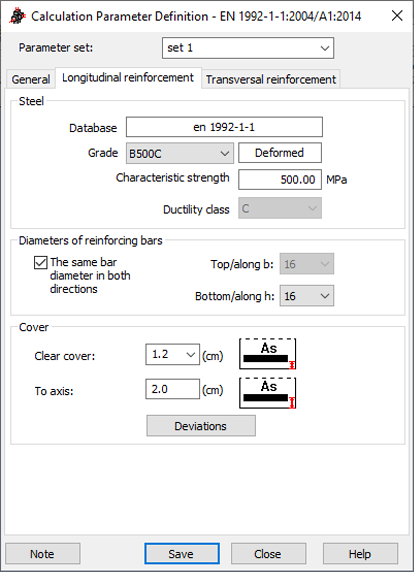This screenshot has height=572, width=414.
Task: Save the parameter set
Action: tap(182, 553)
